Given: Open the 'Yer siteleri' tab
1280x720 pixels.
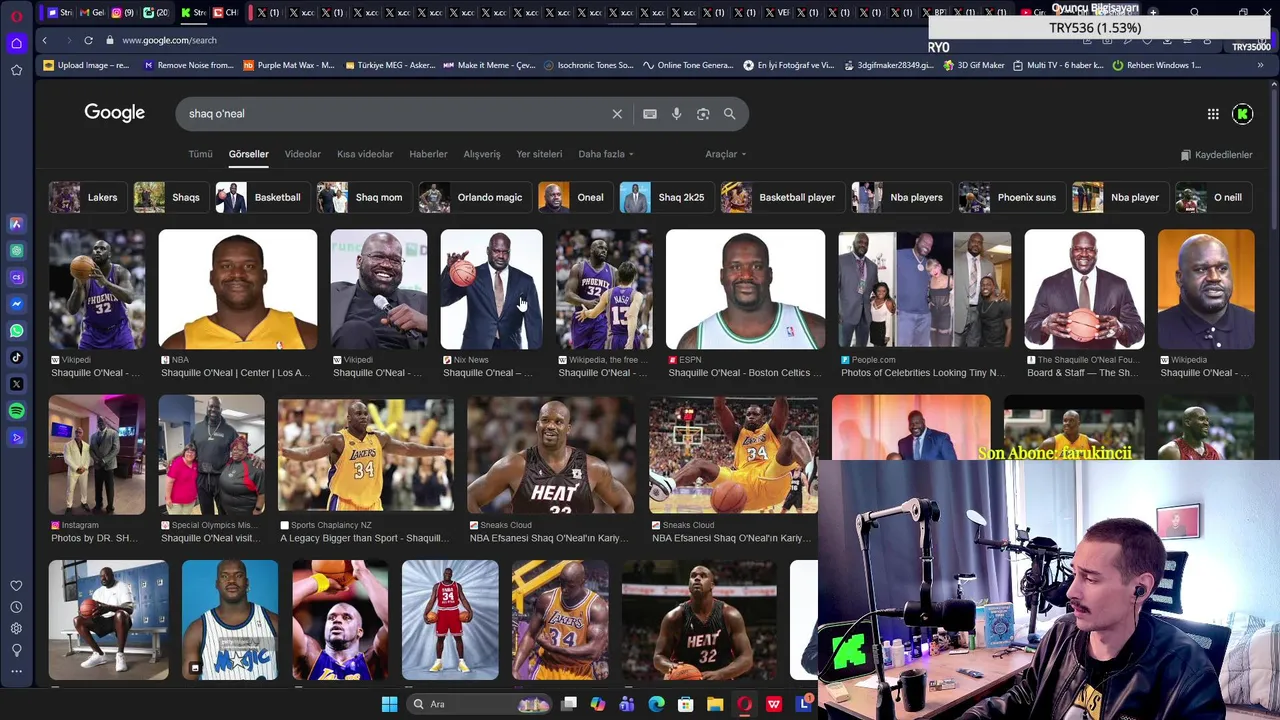Looking at the screenshot, I should coord(539,154).
